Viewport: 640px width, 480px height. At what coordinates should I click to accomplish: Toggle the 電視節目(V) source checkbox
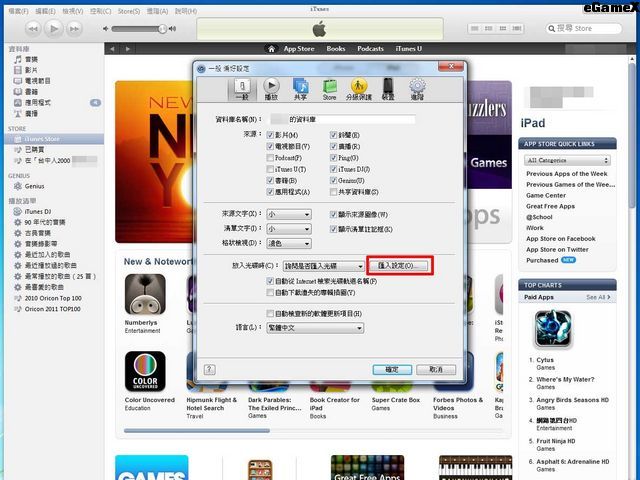pyautogui.click(x=270, y=146)
